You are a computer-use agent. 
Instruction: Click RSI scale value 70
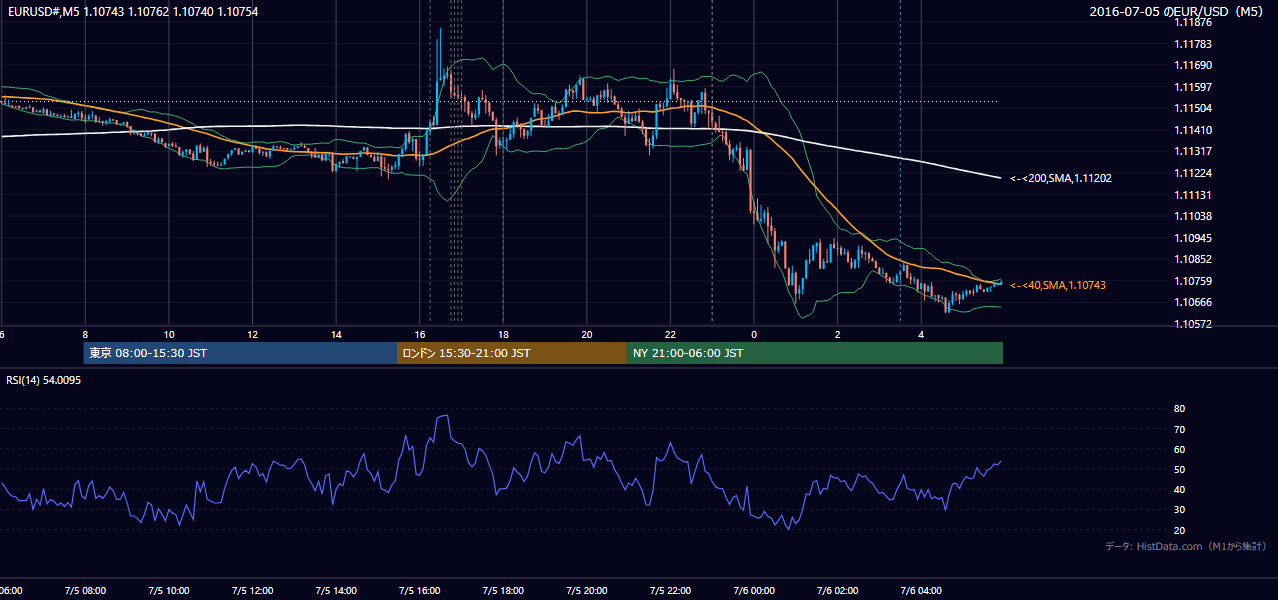(1179, 429)
